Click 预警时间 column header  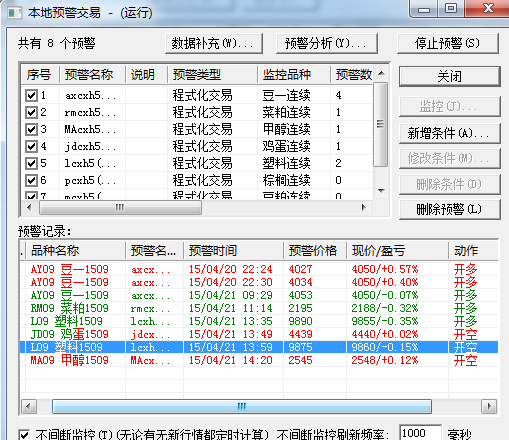[x=233, y=250]
